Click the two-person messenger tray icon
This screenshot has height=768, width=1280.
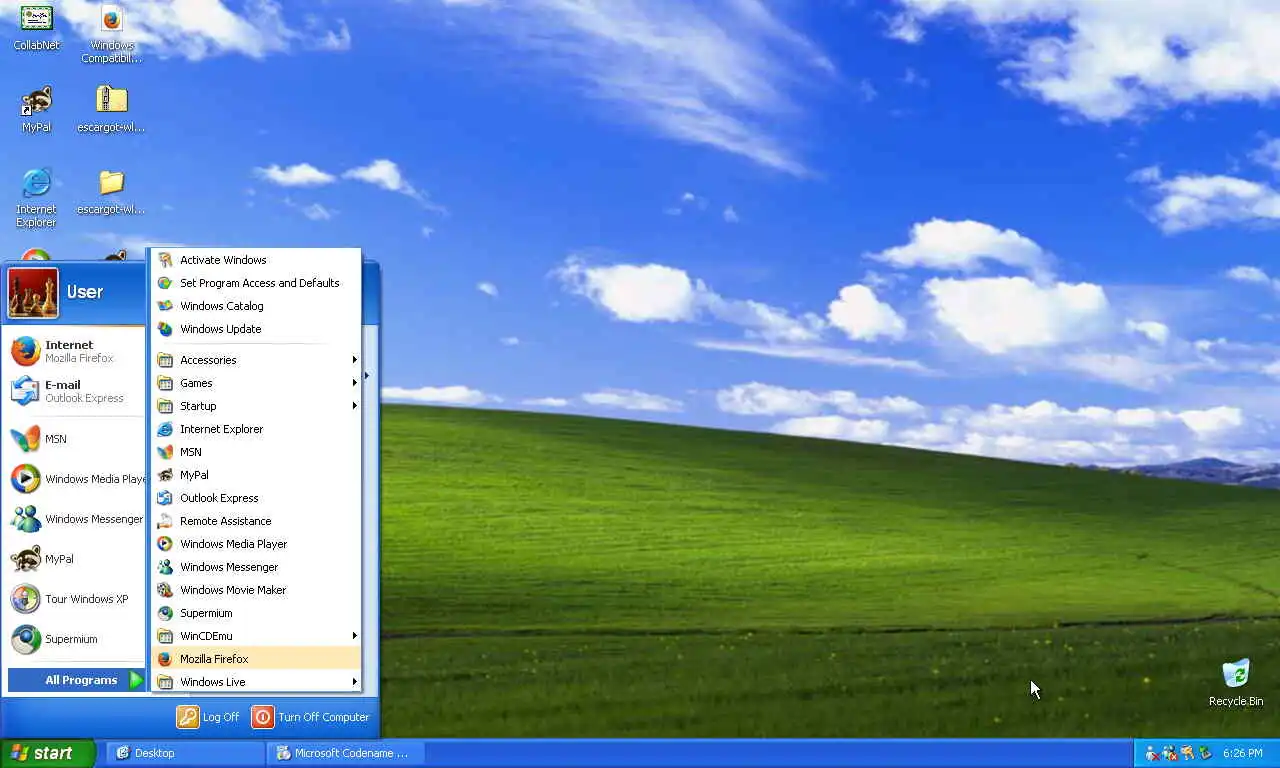tap(1169, 753)
